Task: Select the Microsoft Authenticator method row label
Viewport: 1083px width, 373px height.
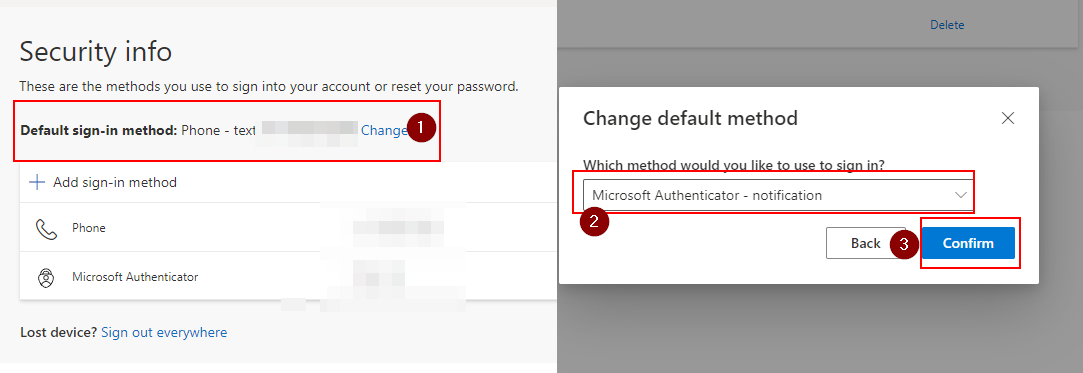Action: coord(135,277)
